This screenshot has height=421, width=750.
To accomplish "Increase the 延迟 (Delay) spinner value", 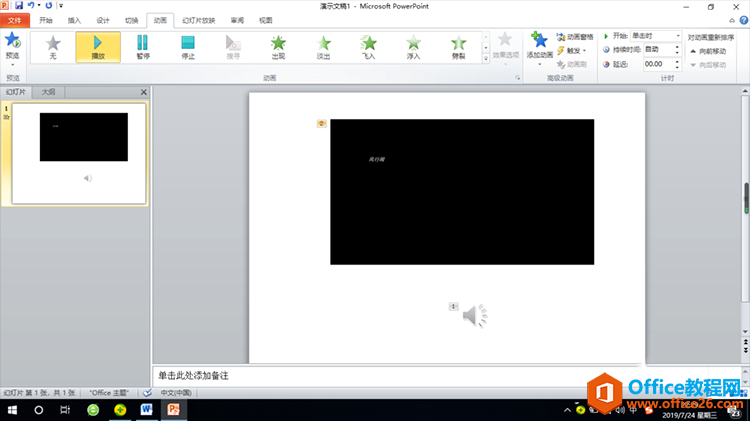I will click(x=679, y=61).
